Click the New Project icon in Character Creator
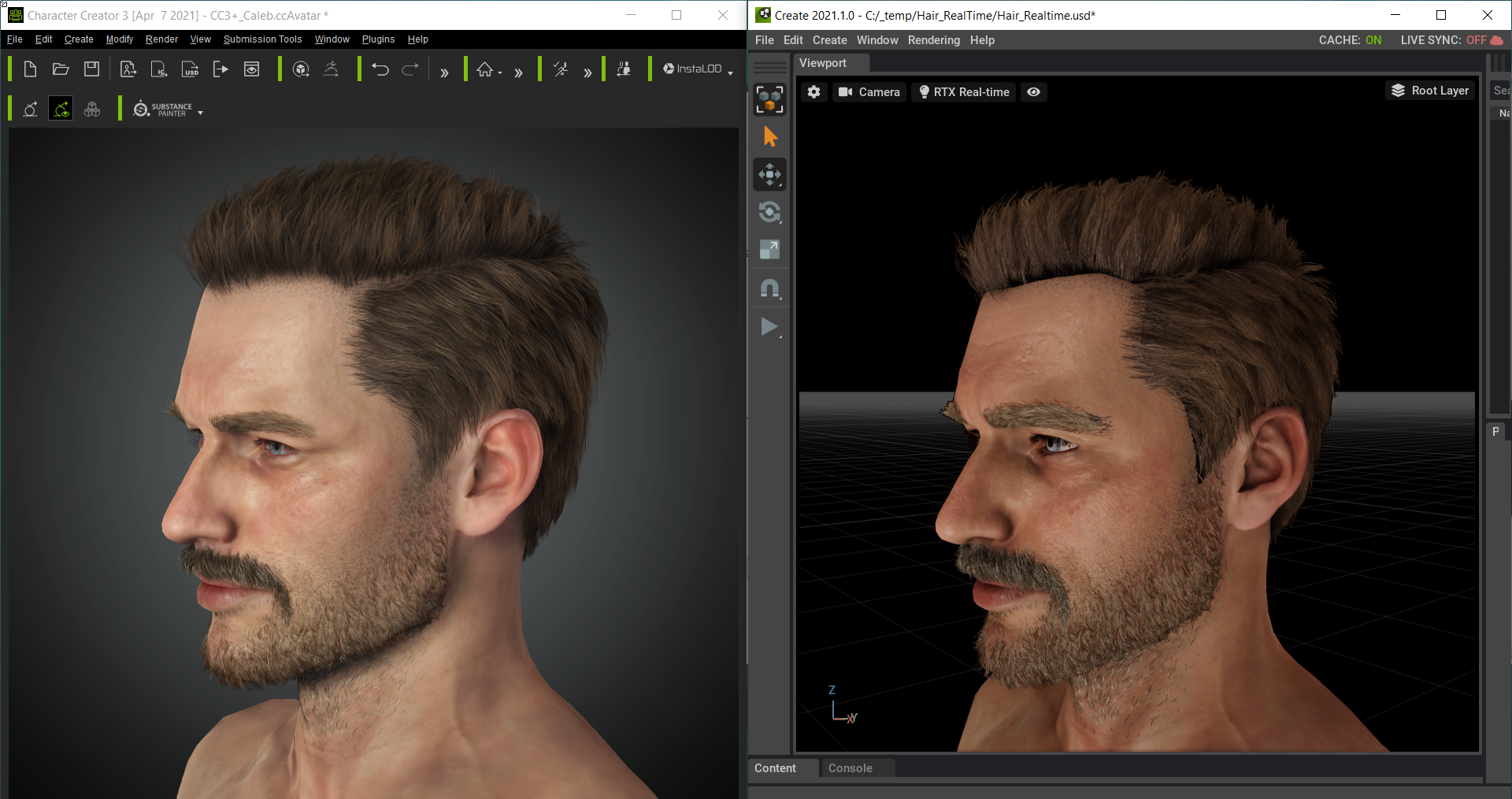The width and height of the screenshot is (1512, 799). 30,69
